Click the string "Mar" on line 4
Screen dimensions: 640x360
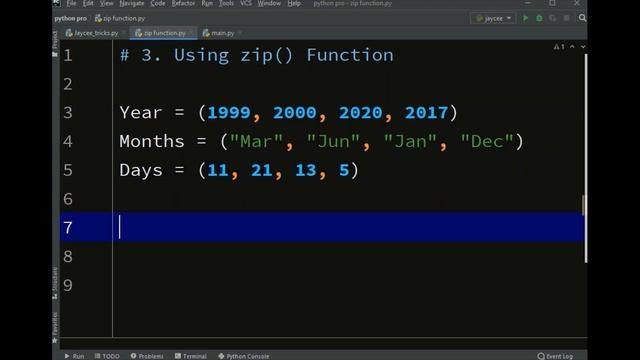pos(256,141)
